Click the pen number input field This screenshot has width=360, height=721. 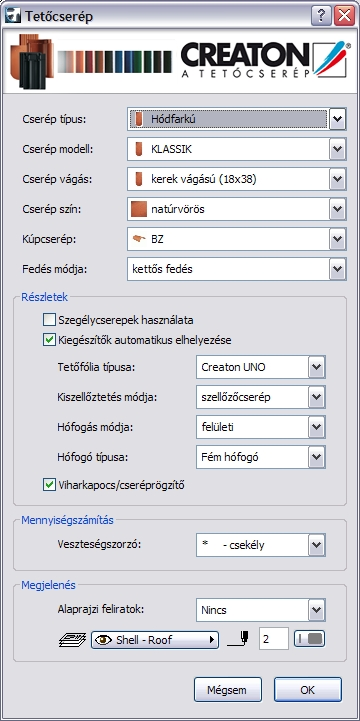coord(274,639)
